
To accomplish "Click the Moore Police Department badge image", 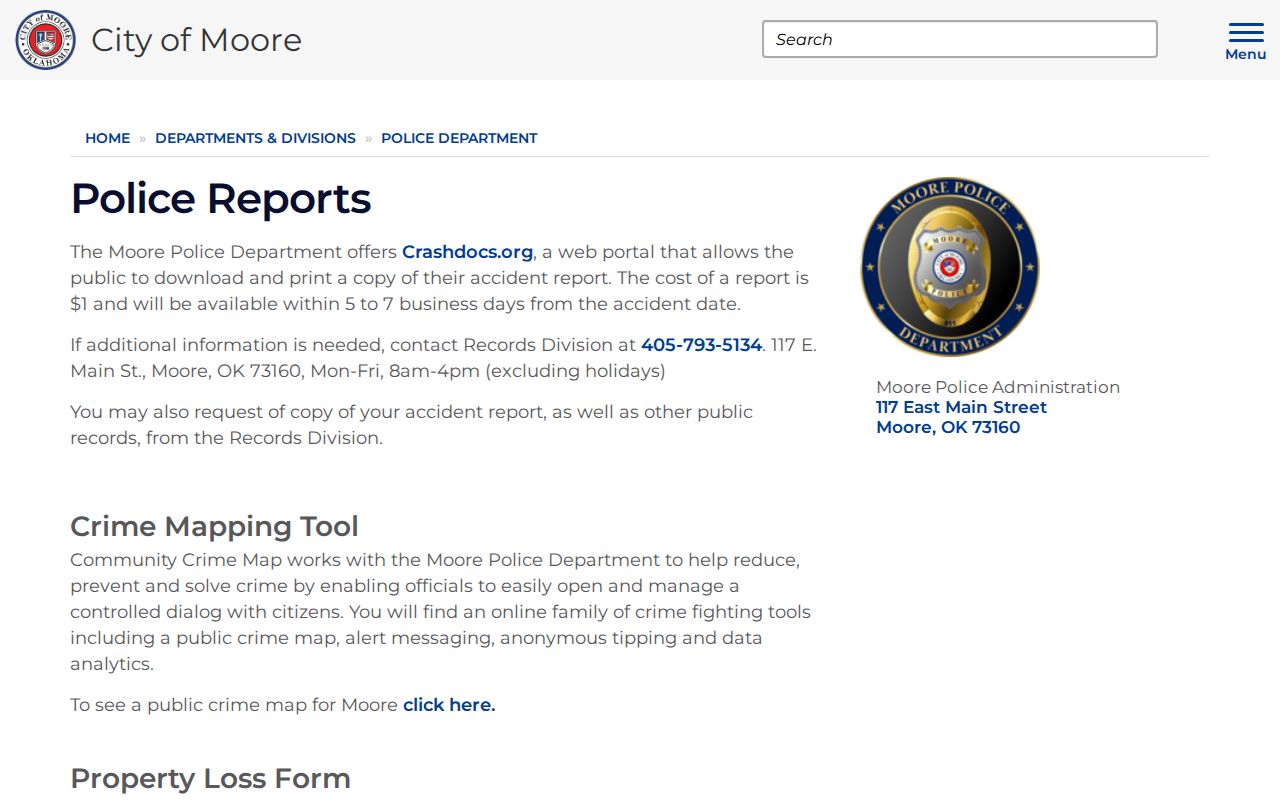I will (x=950, y=267).
